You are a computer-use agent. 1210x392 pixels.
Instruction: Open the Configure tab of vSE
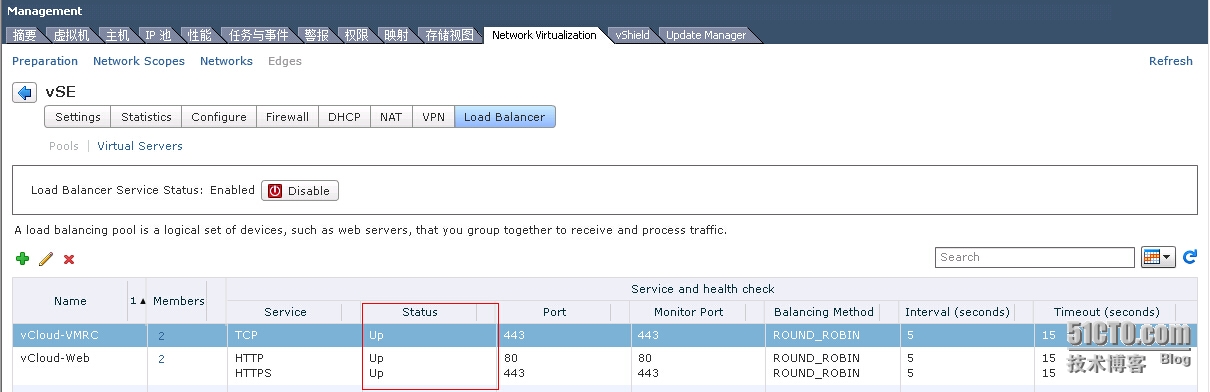click(219, 117)
